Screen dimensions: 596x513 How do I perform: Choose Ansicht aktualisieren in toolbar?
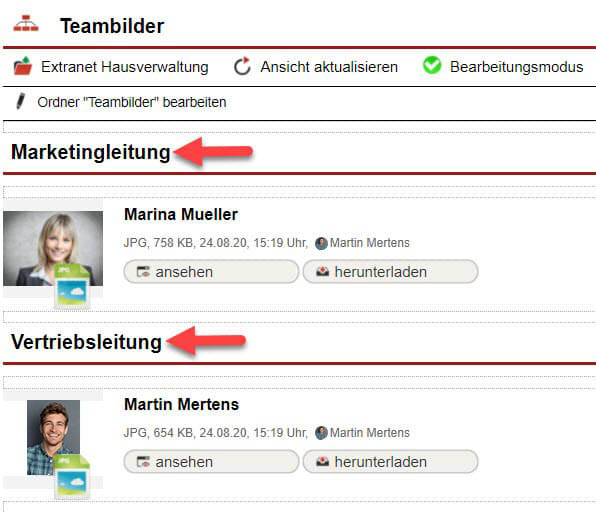329,67
